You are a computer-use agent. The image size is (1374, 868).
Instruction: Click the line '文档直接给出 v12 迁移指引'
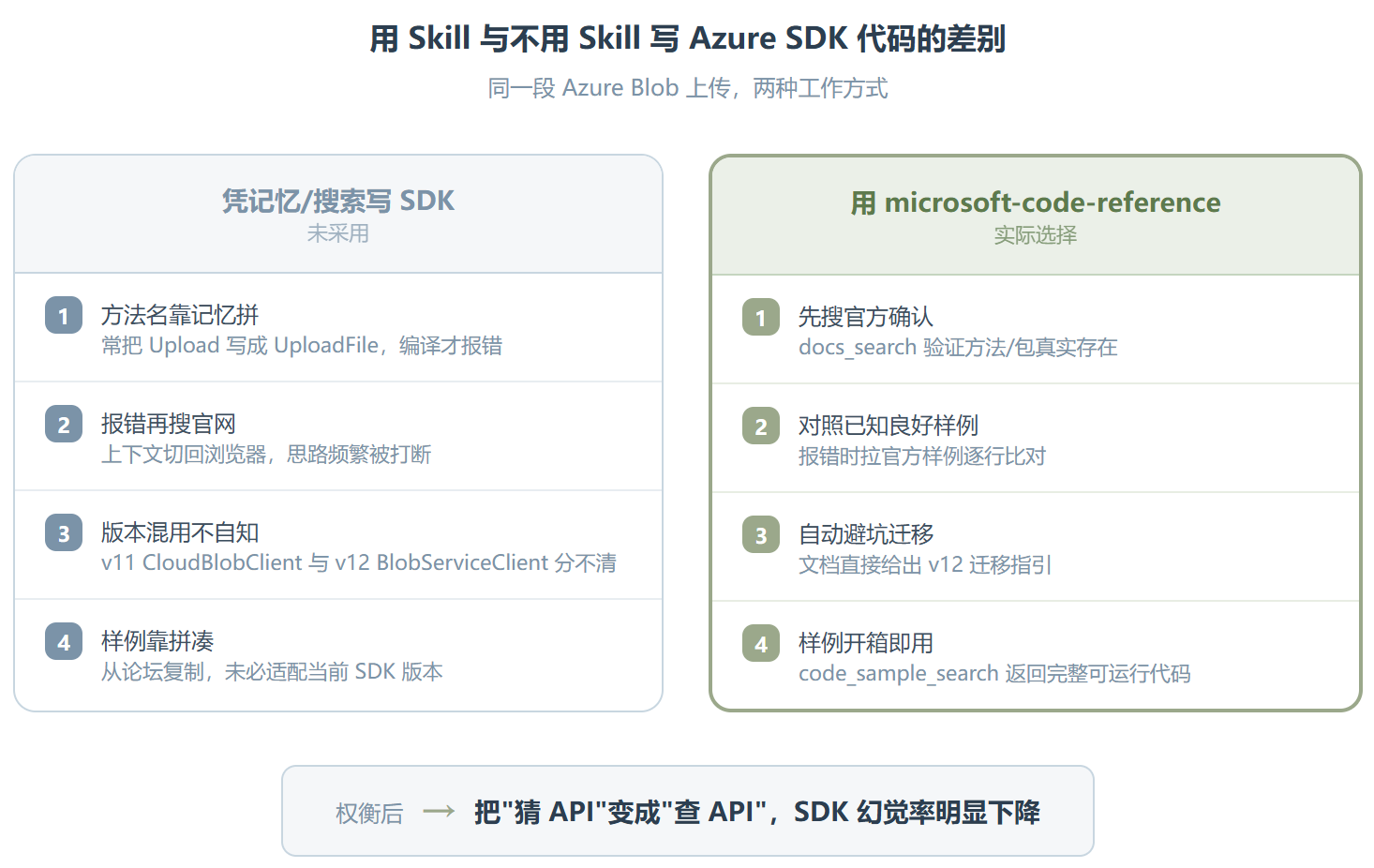(925, 565)
